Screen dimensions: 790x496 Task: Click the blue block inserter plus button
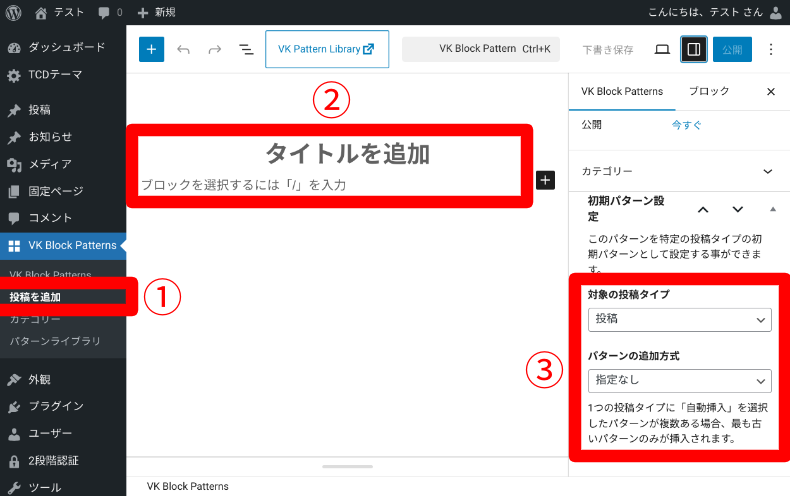click(152, 49)
